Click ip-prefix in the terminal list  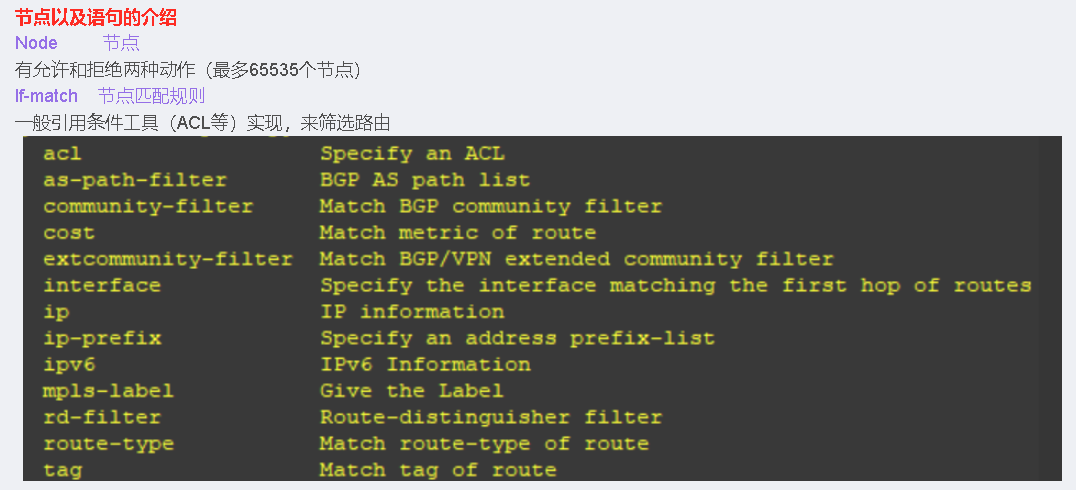pyautogui.click(x=102, y=338)
